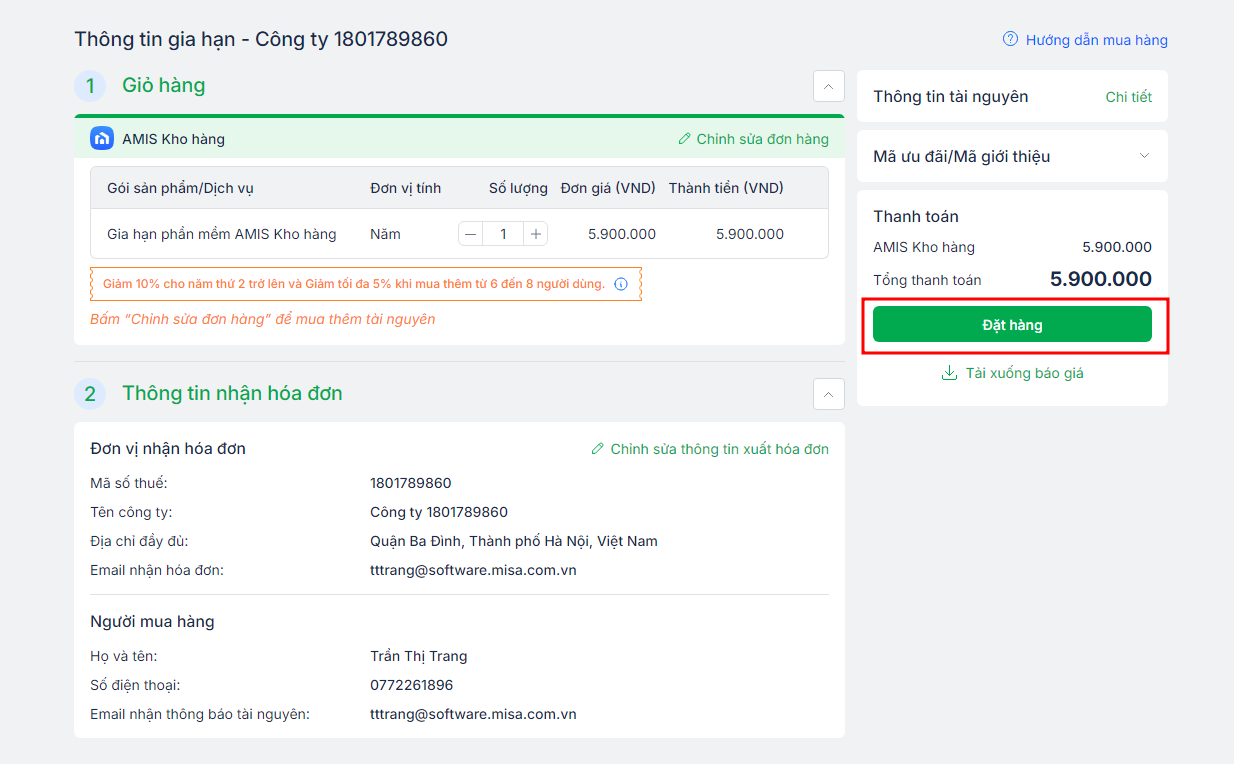This screenshot has height=764, width=1234.
Task: Click the Thanh toán panel heading
Action: tap(916, 217)
